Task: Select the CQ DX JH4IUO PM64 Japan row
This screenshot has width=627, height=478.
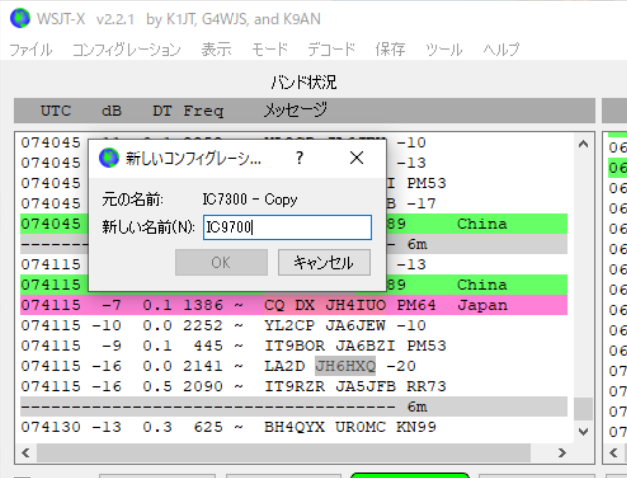Action: pyautogui.click(x=294, y=305)
